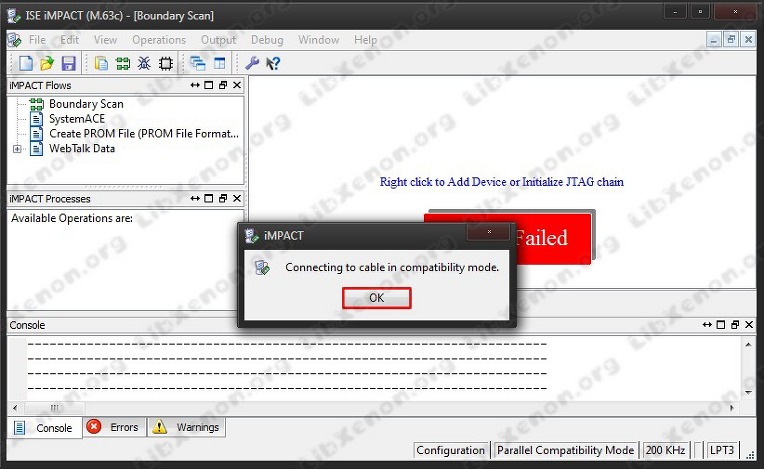Viewport: 764px width, 469px height.
Task: Click the console horizontal scroll right arrow
Action: click(732, 408)
